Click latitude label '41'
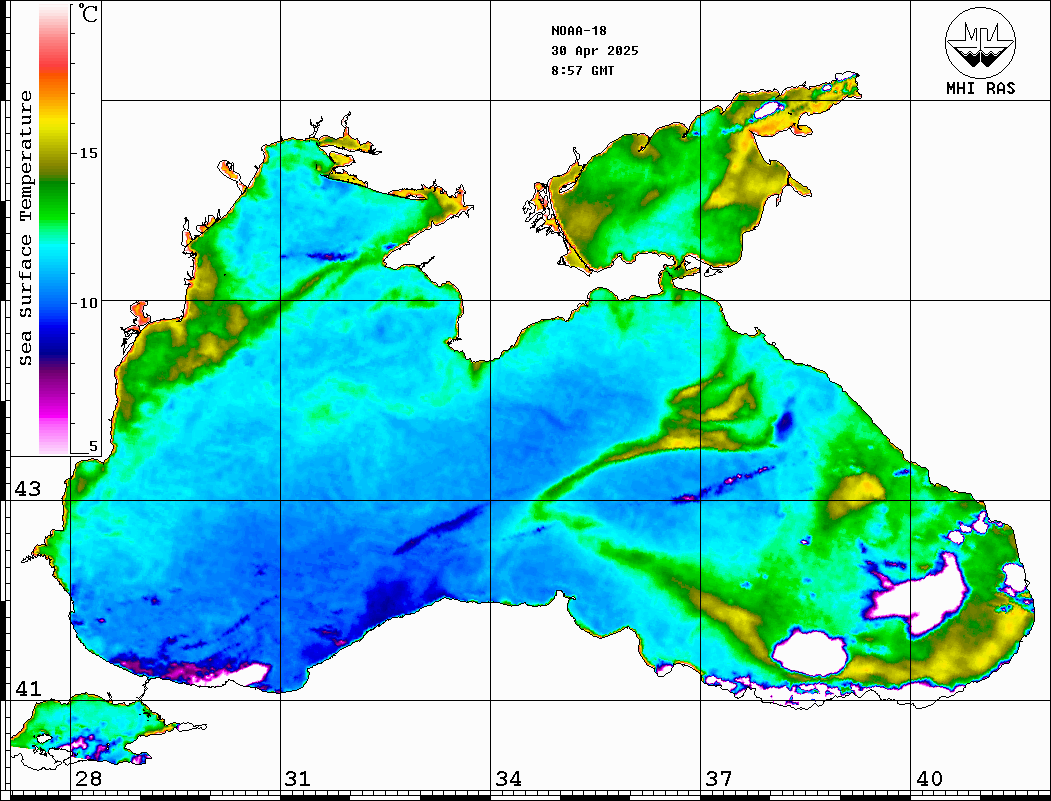 (28, 689)
